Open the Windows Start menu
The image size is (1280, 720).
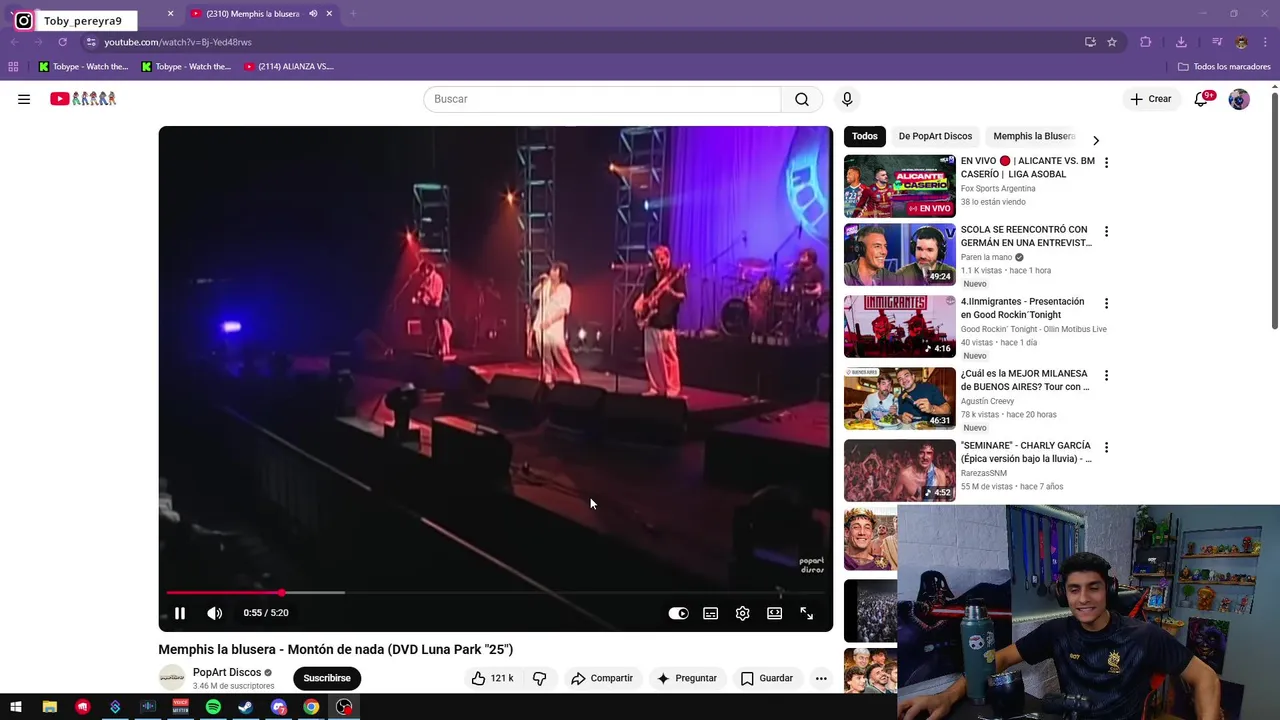pos(16,707)
